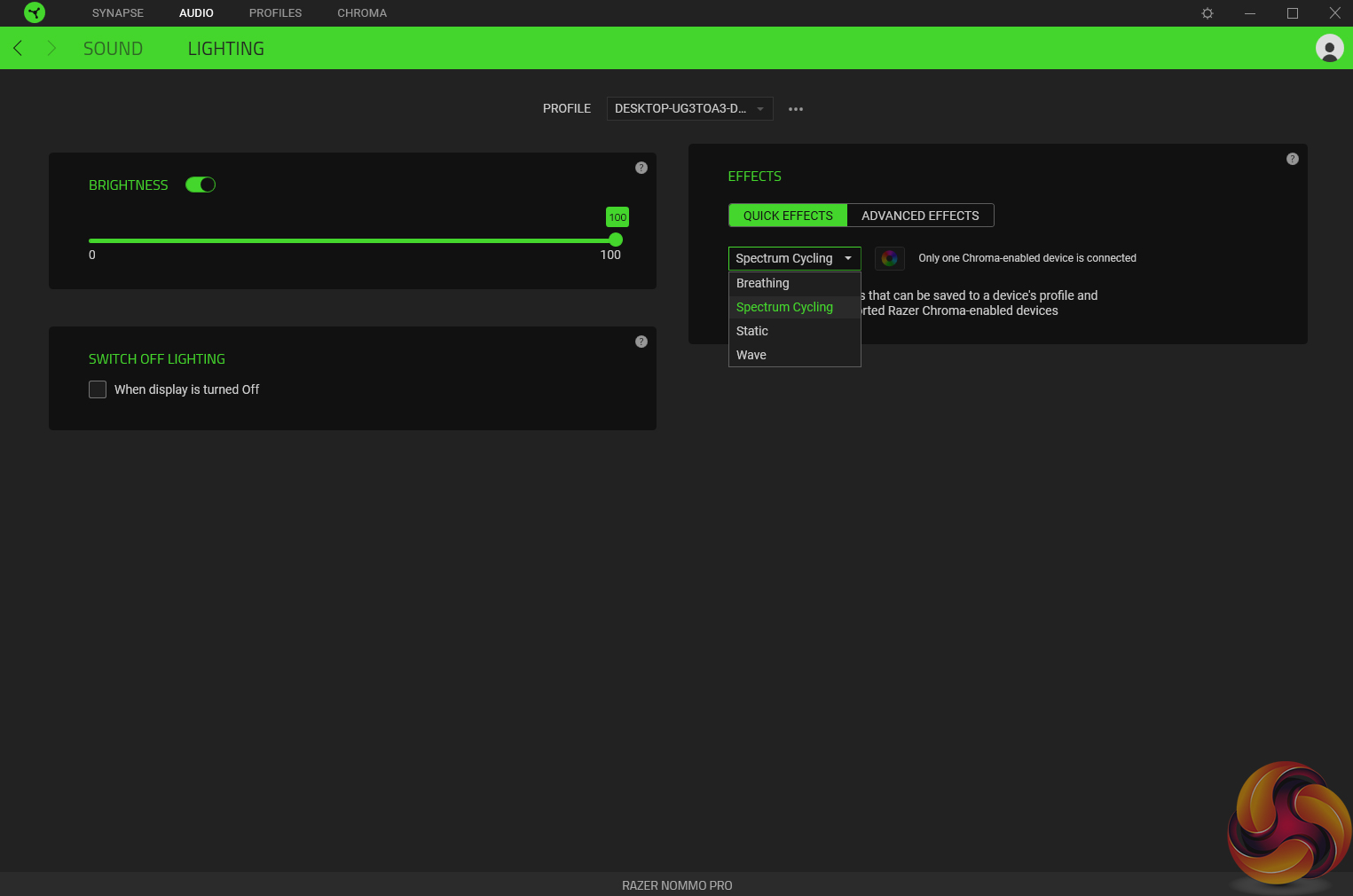Go back with the left arrow
This screenshot has height=896, width=1353.
18,48
